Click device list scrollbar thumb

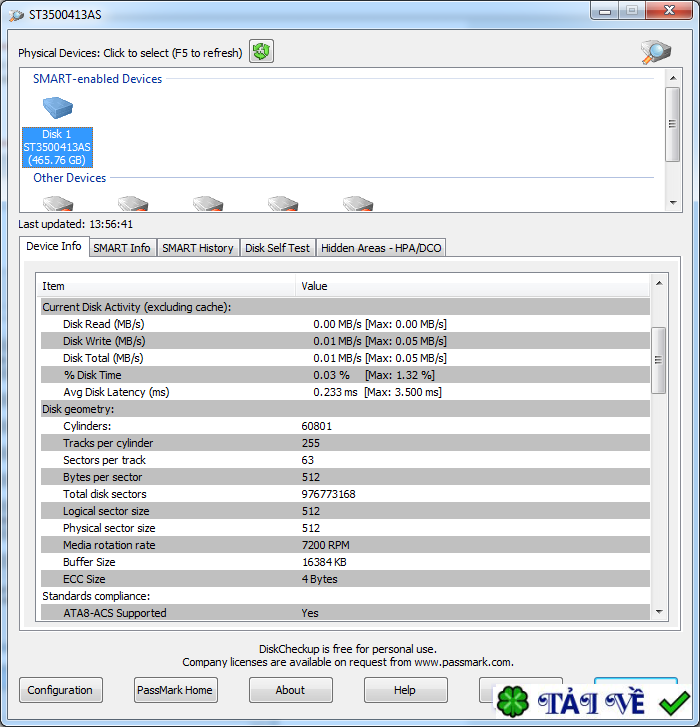[x=673, y=124]
